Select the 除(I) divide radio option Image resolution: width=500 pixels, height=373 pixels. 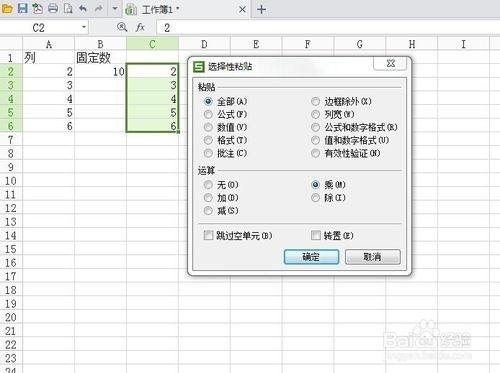[x=328, y=198]
